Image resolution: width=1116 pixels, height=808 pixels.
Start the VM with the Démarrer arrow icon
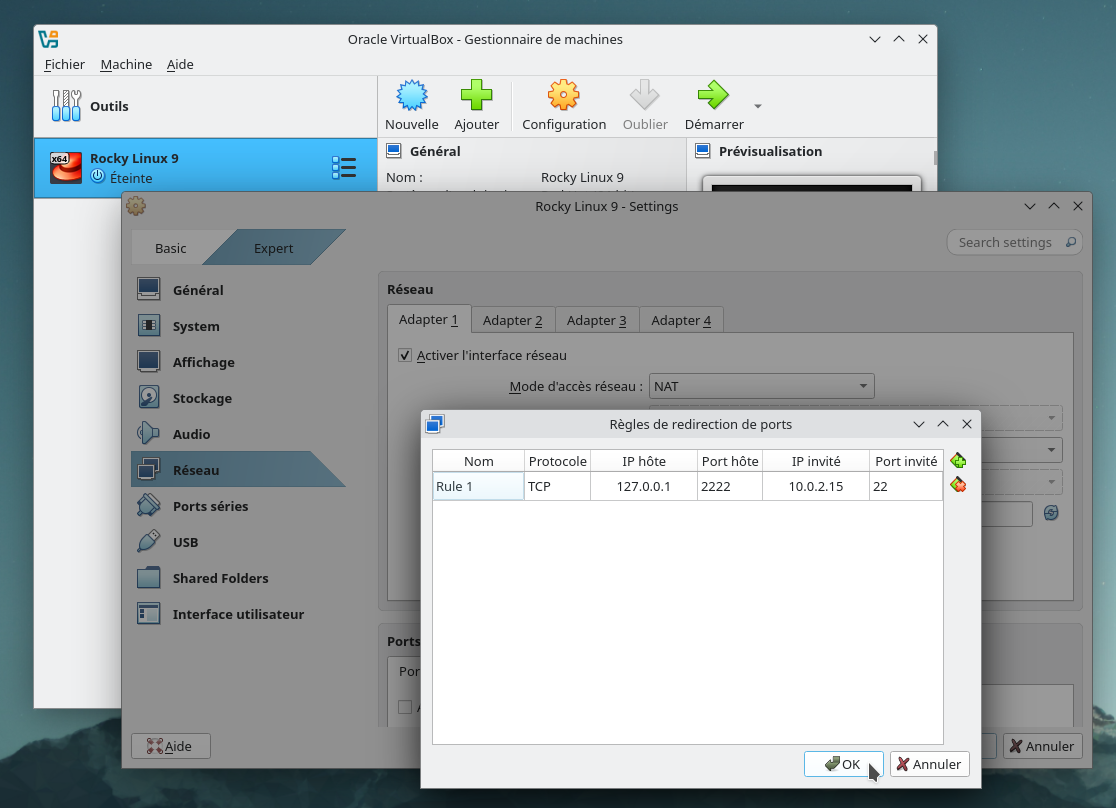(713, 97)
